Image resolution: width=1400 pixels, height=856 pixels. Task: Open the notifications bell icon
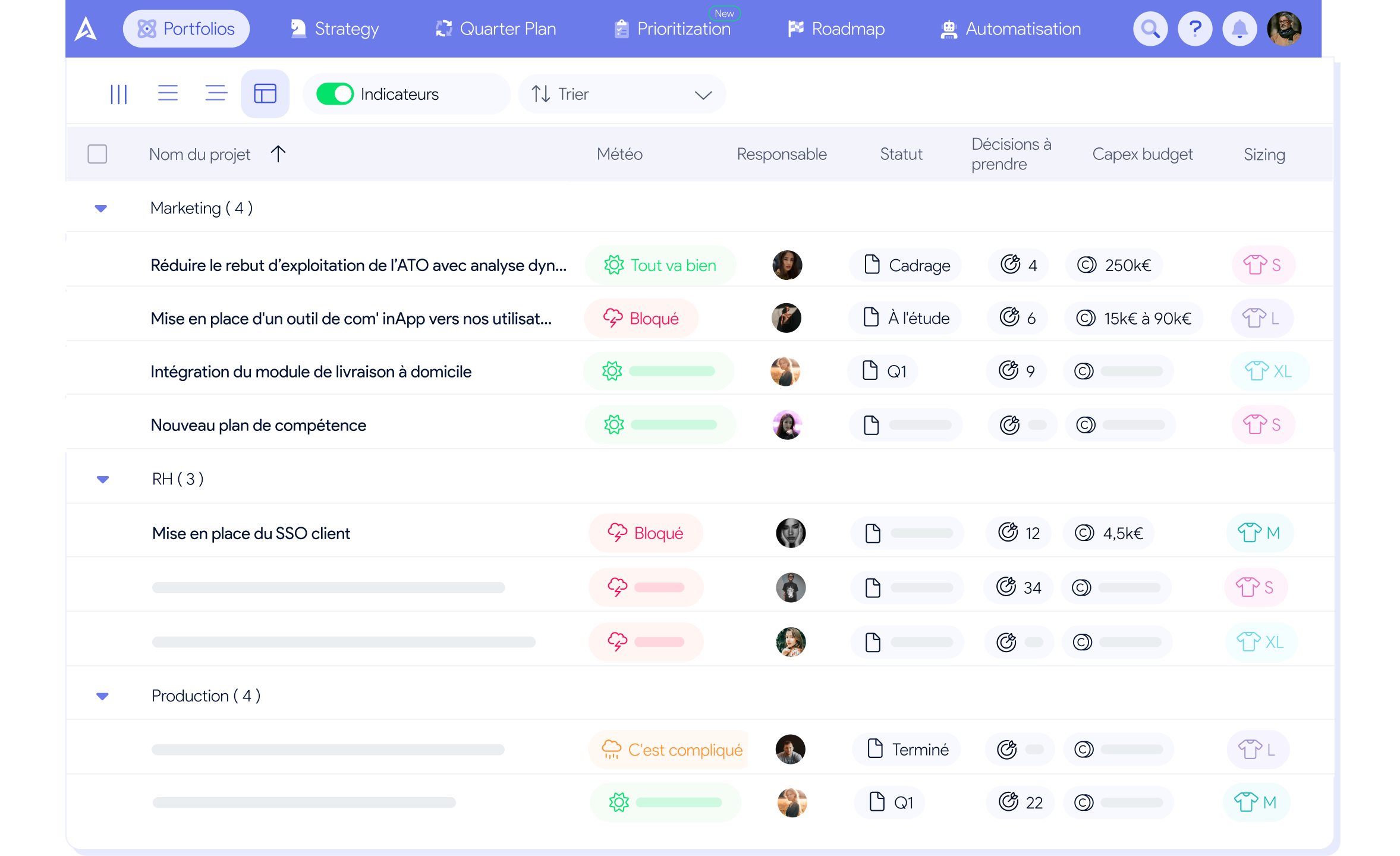pyautogui.click(x=1239, y=28)
